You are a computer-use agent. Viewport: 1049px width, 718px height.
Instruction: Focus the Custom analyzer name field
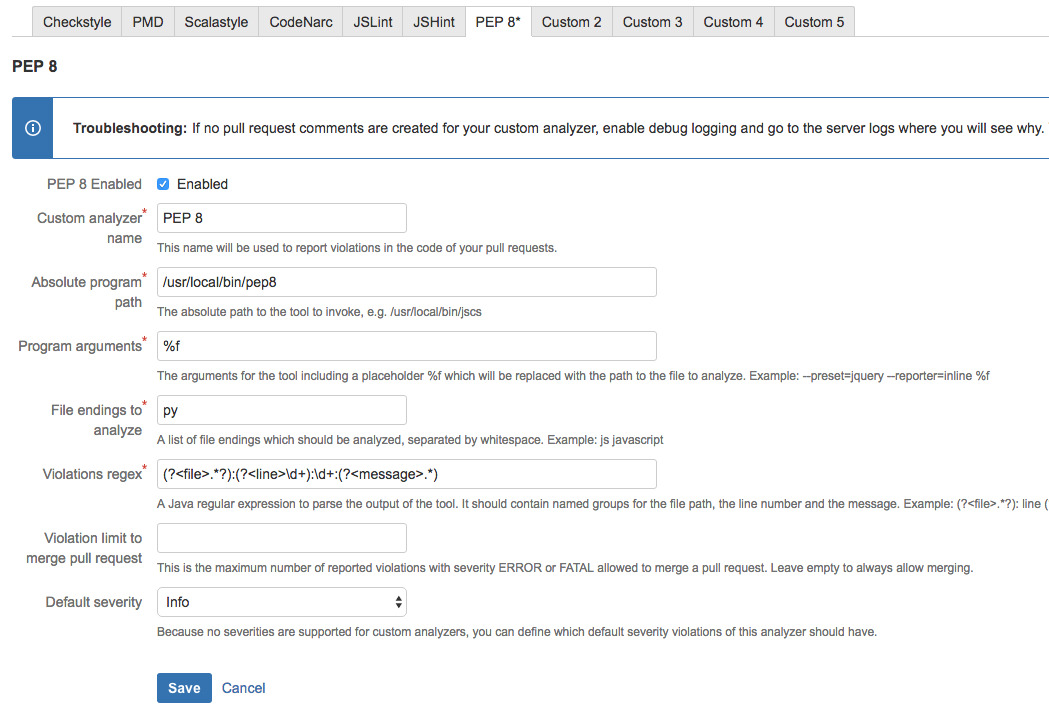point(282,218)
